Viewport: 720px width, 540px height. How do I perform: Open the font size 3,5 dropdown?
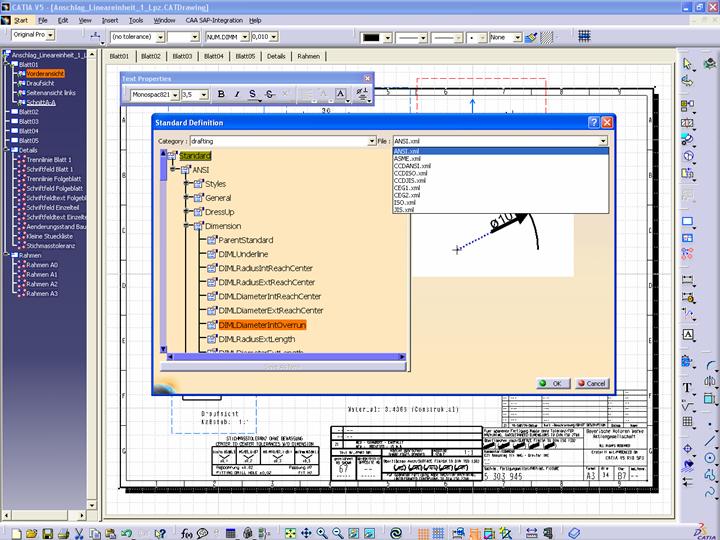point(204,95)
